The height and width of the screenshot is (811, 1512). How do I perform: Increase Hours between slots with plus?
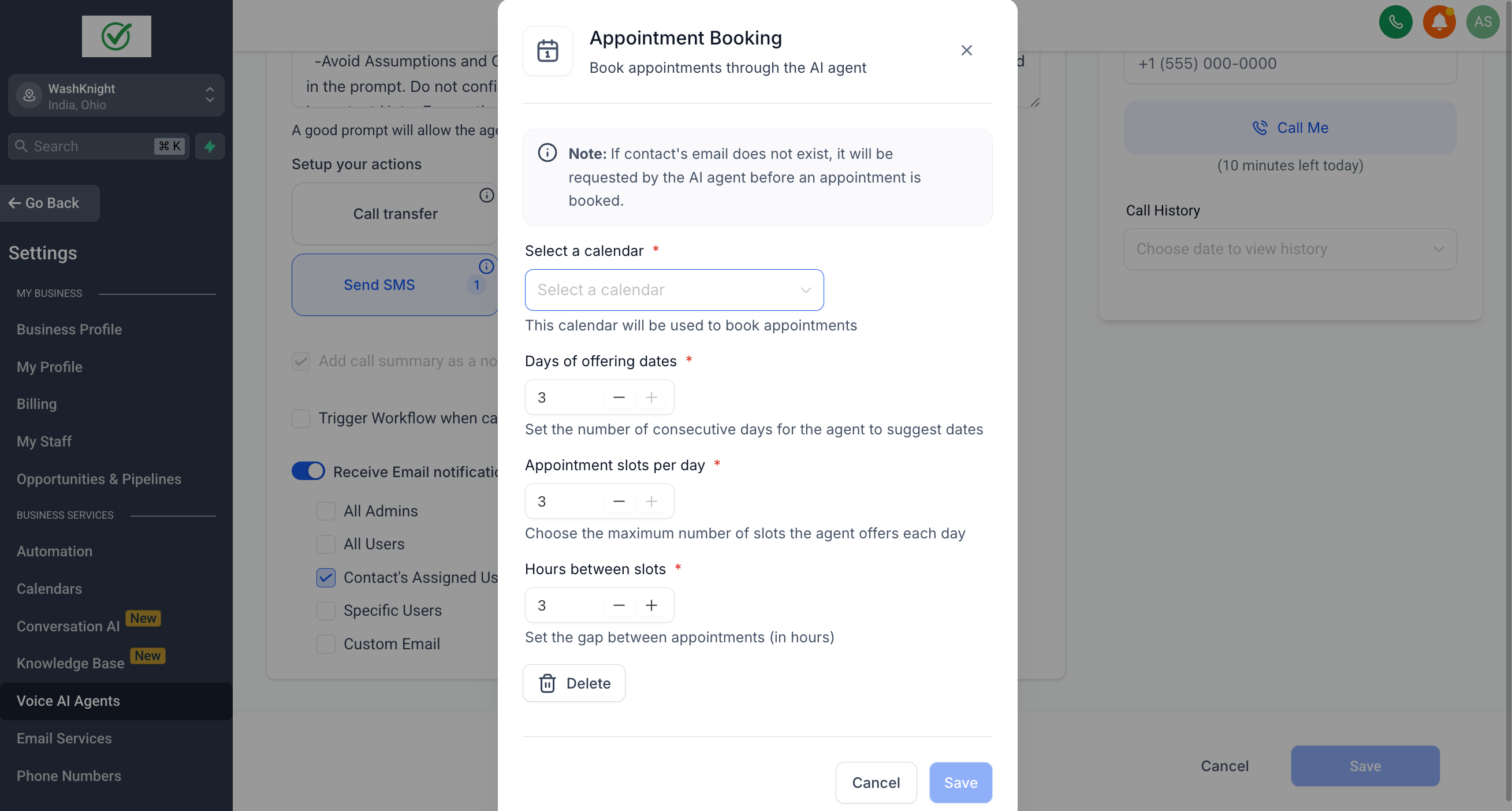tap(651, 605)
